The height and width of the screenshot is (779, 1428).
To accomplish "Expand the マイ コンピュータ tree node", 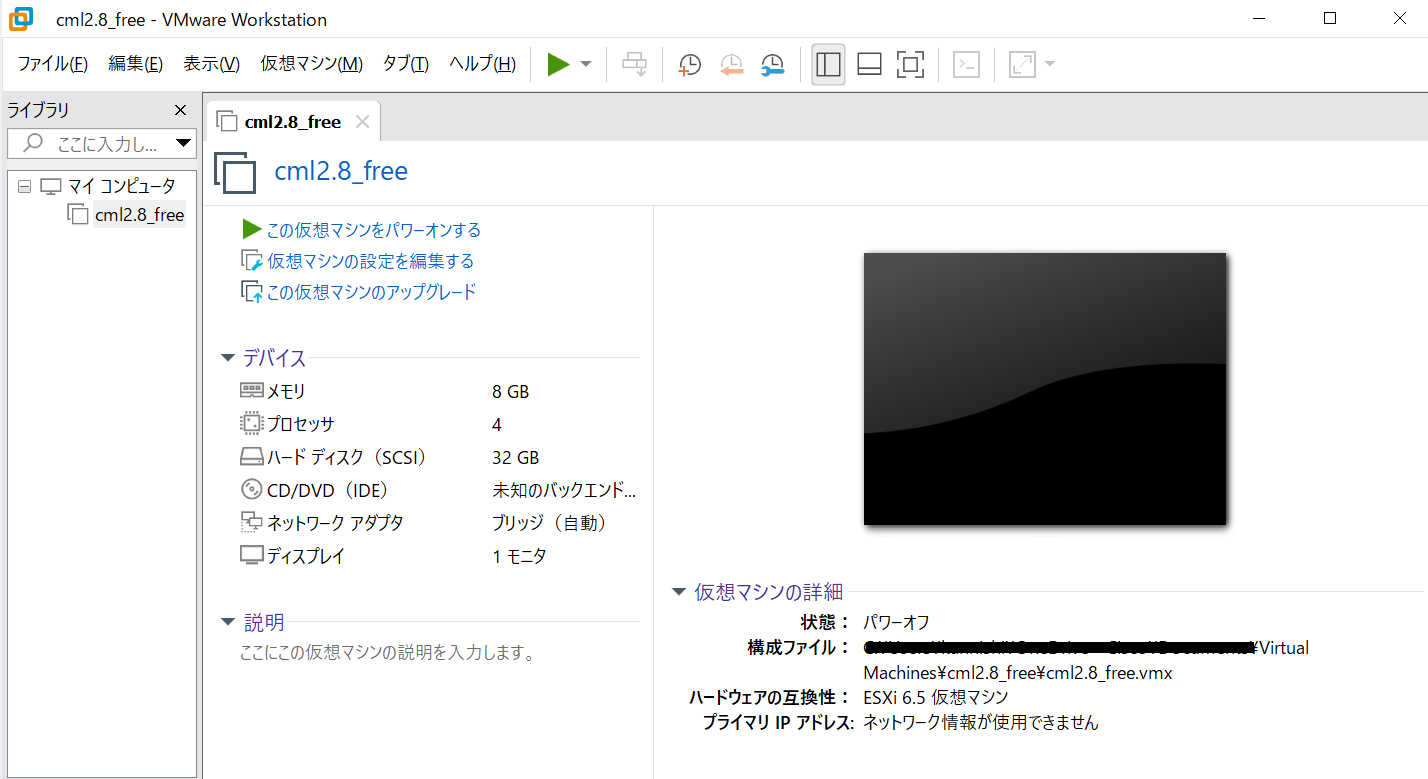I will (22, 185).
